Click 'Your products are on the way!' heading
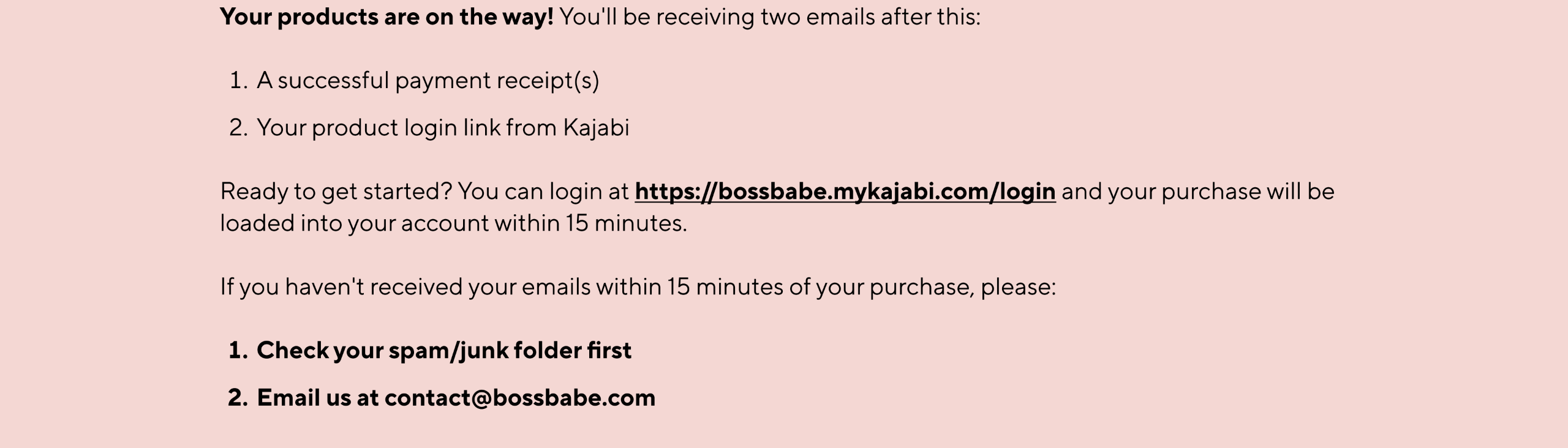 387,17
